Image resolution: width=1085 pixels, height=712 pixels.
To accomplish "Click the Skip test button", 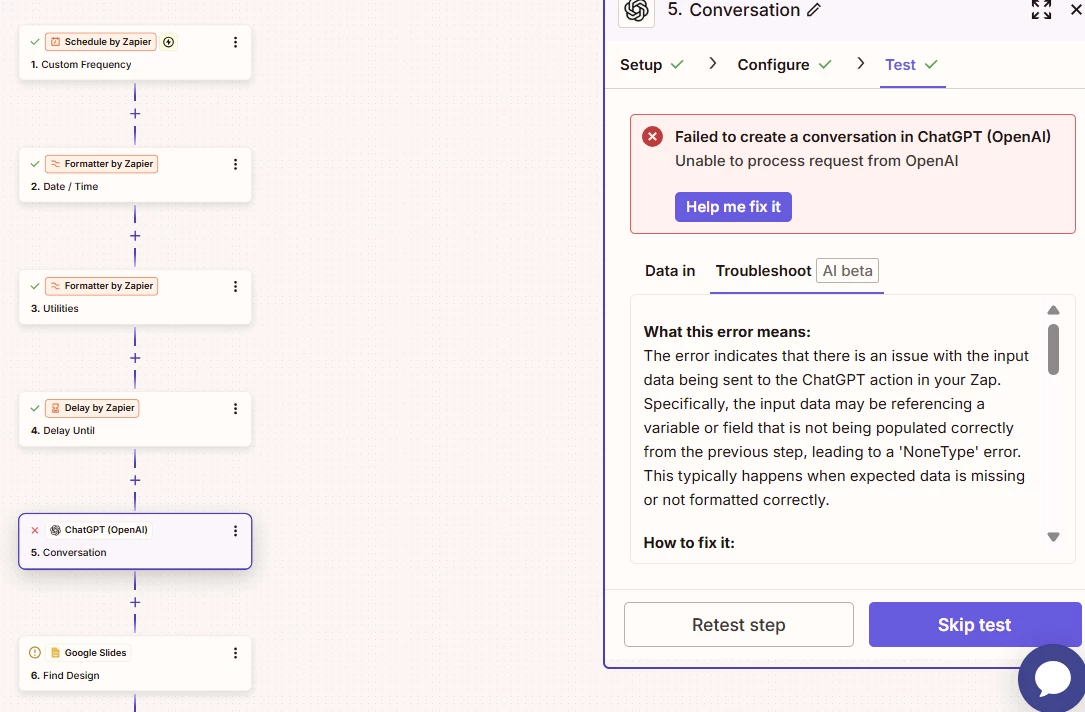I will click(974, 625).
